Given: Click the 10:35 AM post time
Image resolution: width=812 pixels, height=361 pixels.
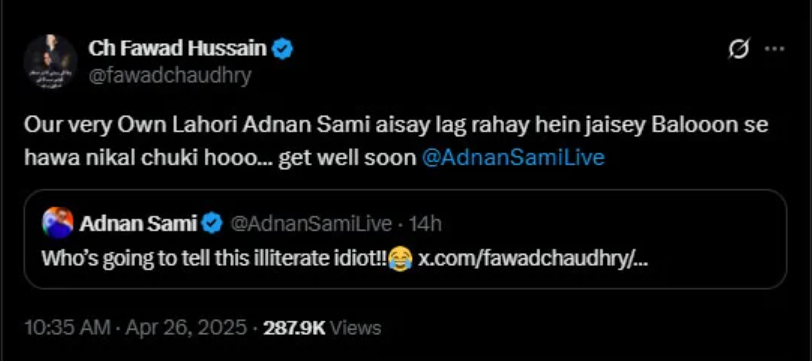Looking at the screenshot, I should (67, 328).
